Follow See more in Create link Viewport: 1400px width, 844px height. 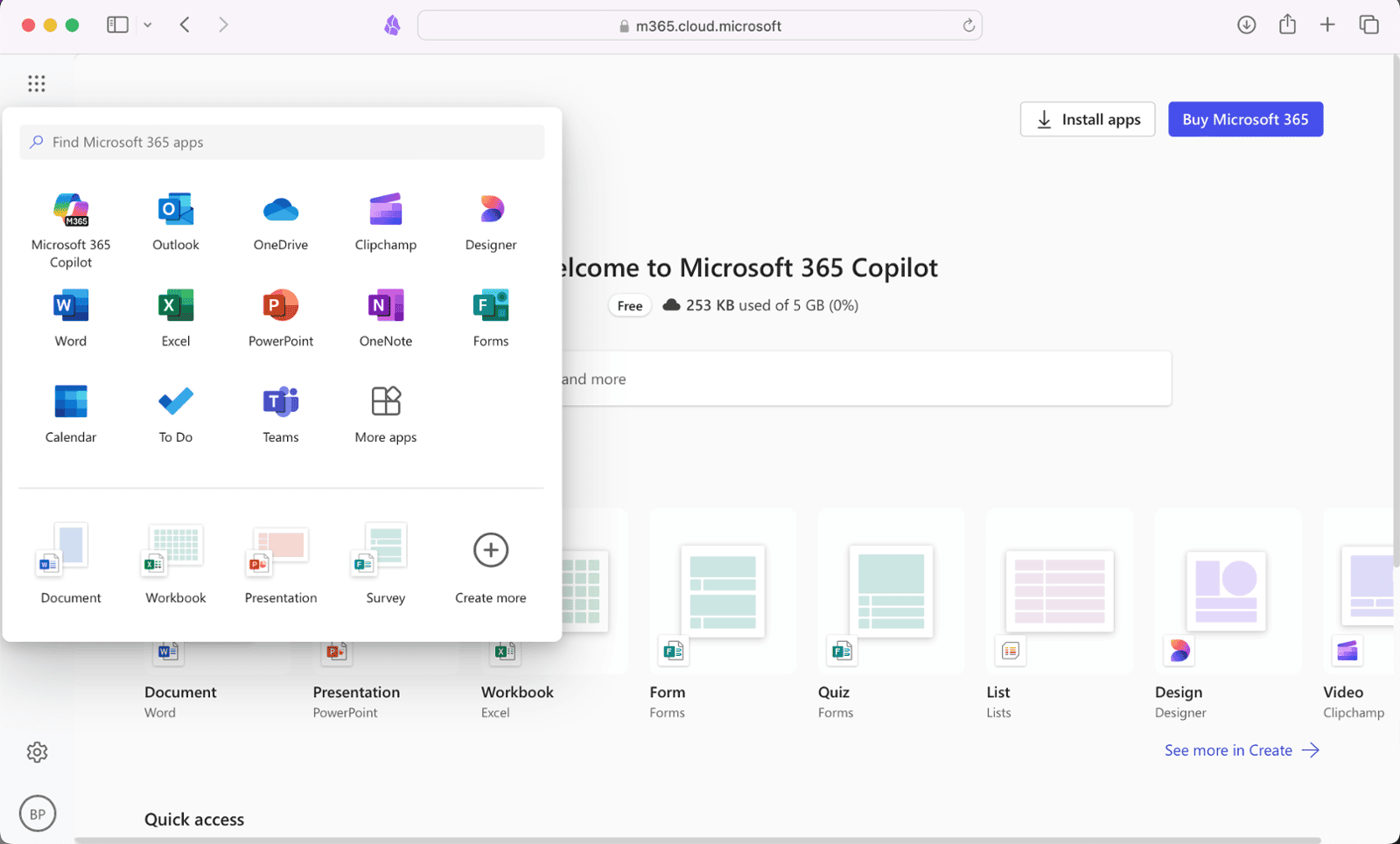click(x=1242, y=750)
